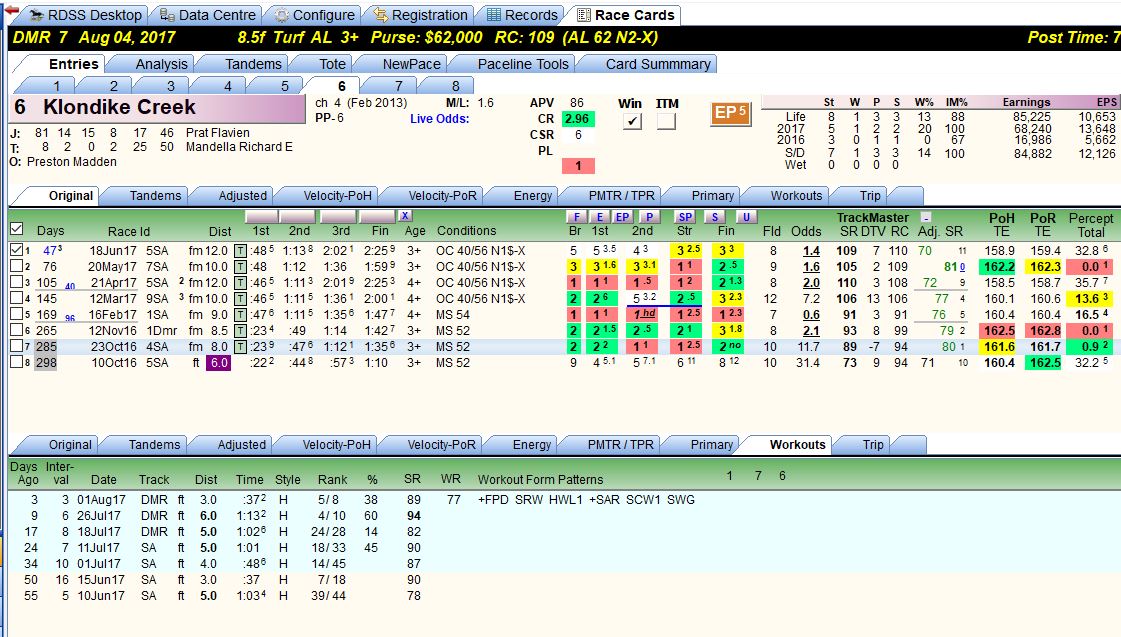
Task: Click the SP pace filter button
Action: (685, 217)
